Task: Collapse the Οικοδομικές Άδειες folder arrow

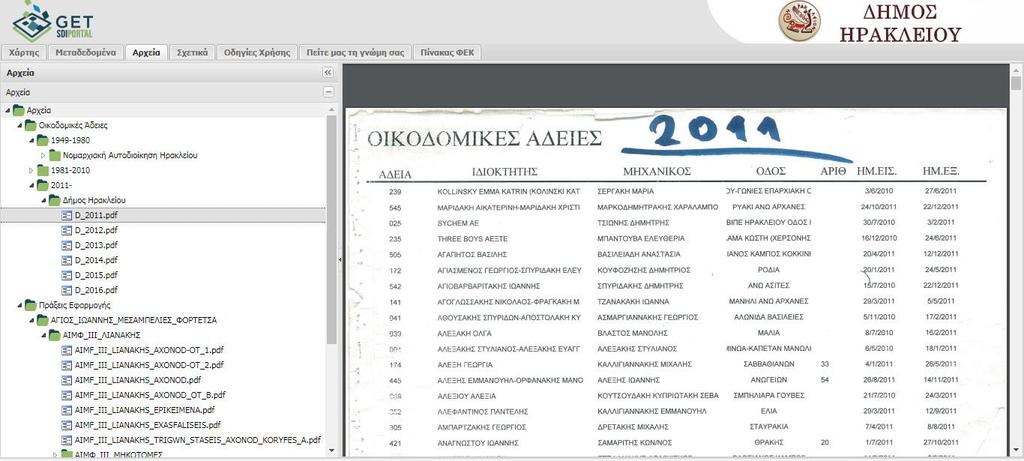Action: (20, 125)
